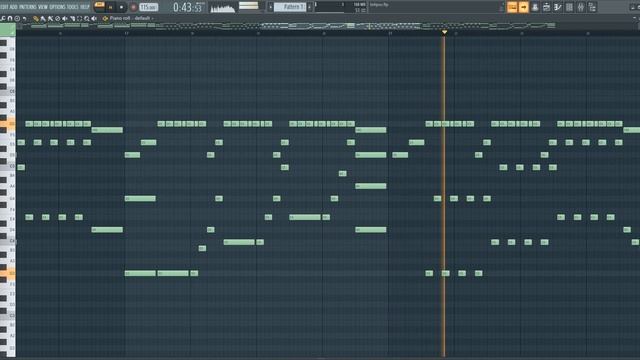Screen dimensions: 640x360
Task: Toggle the Record button
Action: (x=133, y=7)
